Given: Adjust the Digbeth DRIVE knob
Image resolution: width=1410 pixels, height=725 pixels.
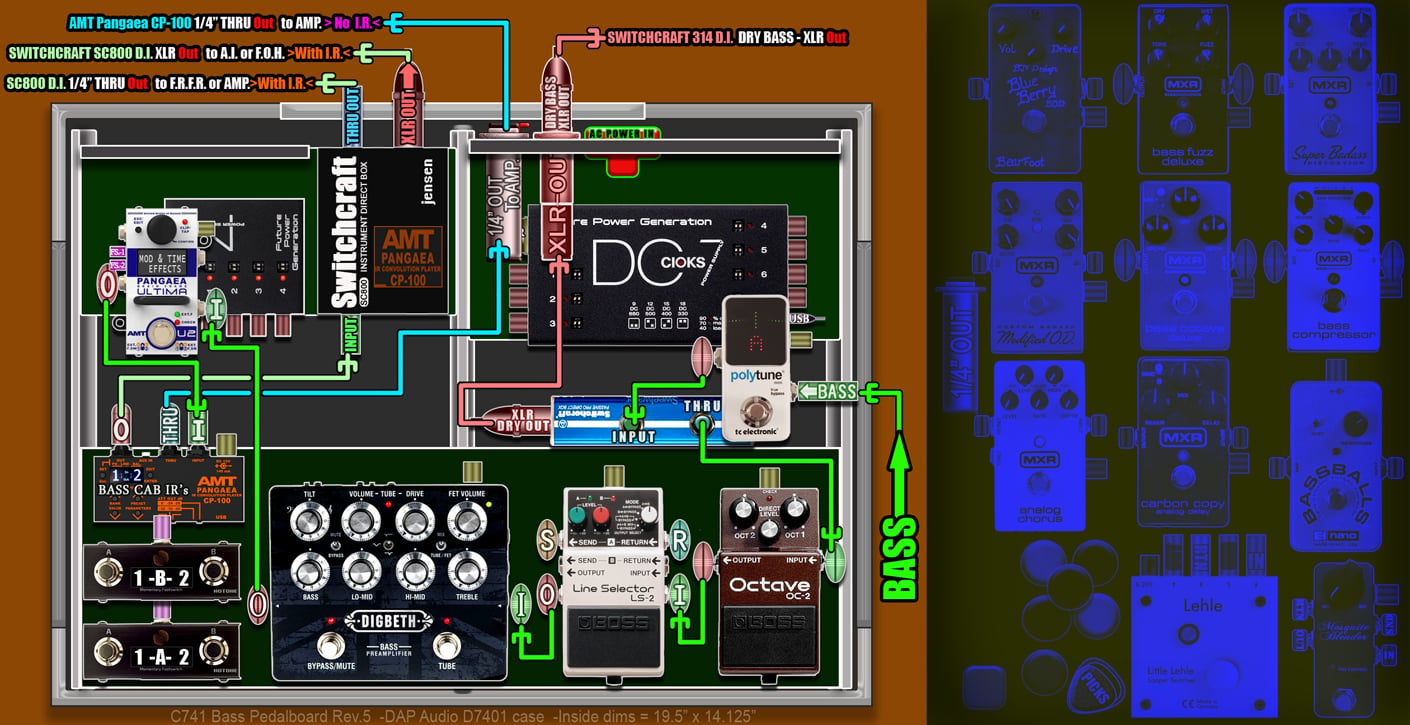Looking at the screenshot, I should point(414,520).
